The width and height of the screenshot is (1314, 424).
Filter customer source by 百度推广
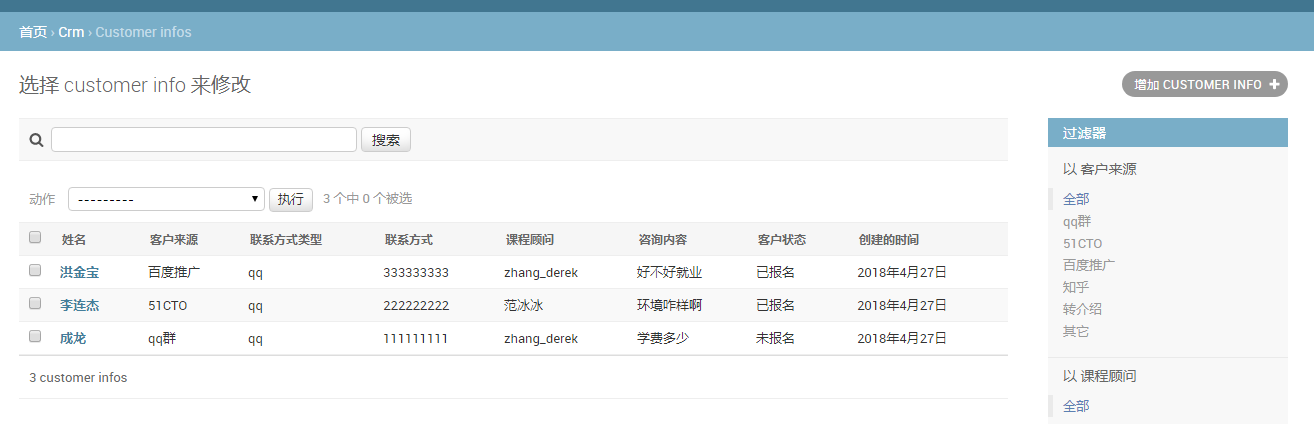(1089, 265)
